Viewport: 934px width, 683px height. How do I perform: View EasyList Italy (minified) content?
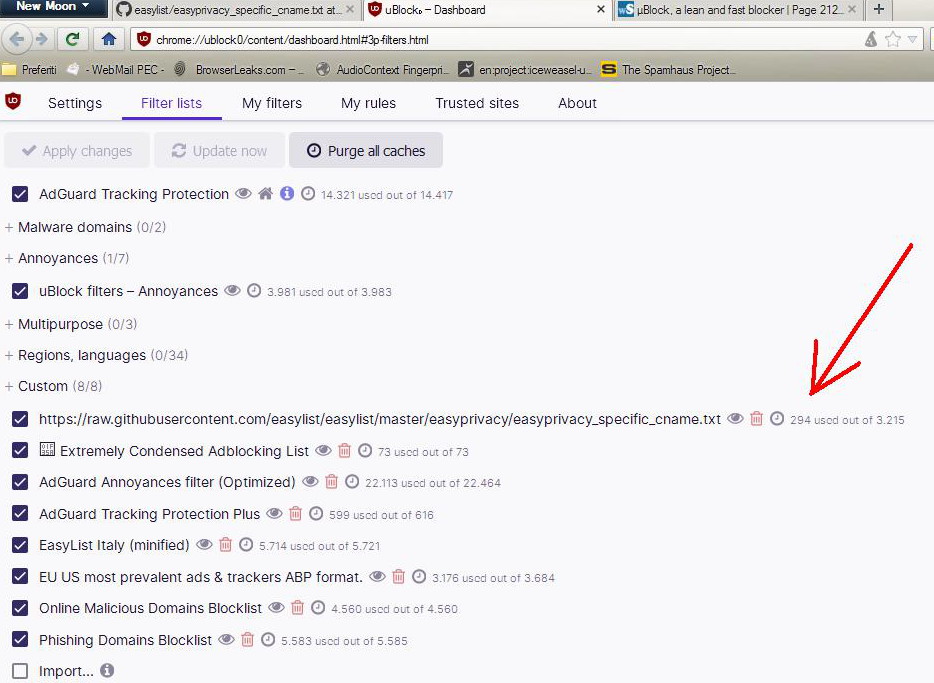pos(204,545)
